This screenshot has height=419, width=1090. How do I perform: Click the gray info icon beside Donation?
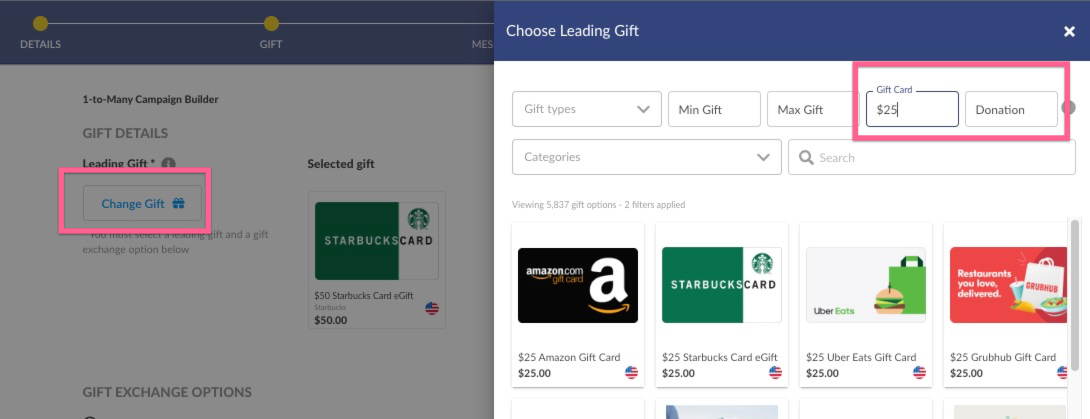(x=1068, y=108)
